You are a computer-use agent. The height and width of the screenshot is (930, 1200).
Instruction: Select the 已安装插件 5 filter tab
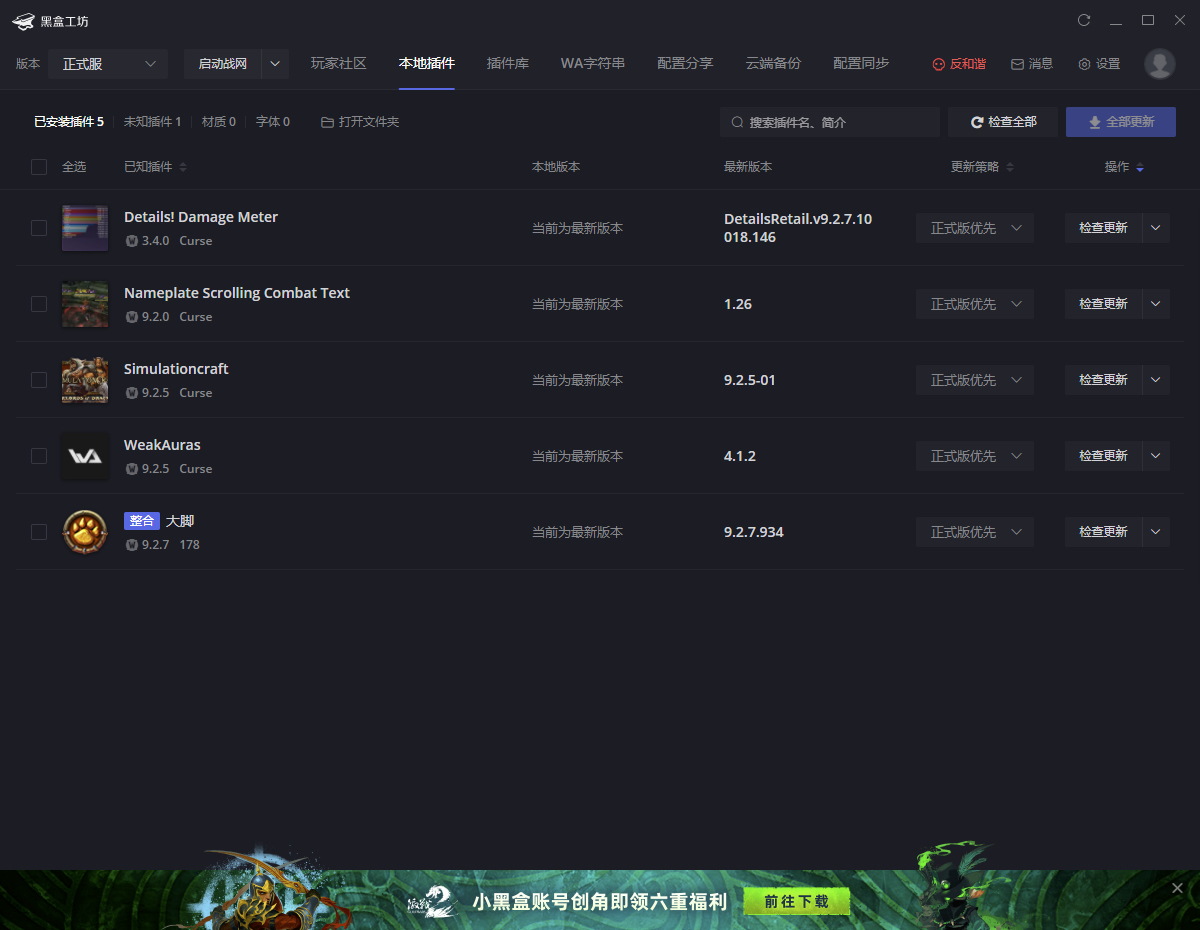[x=69, y=122]
